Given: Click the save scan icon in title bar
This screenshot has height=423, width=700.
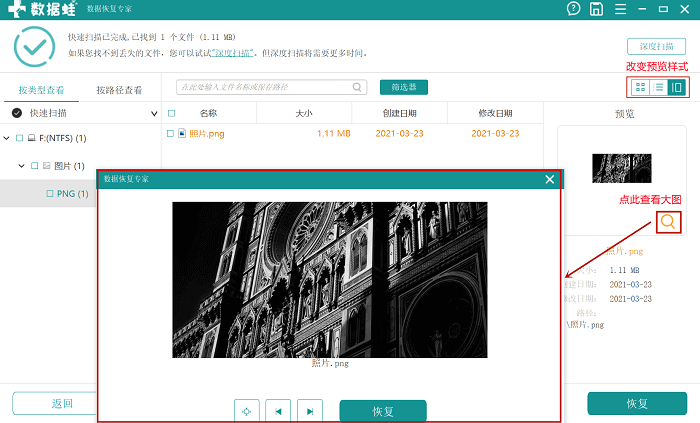Looking at the screenshot, I should point(596,9).
